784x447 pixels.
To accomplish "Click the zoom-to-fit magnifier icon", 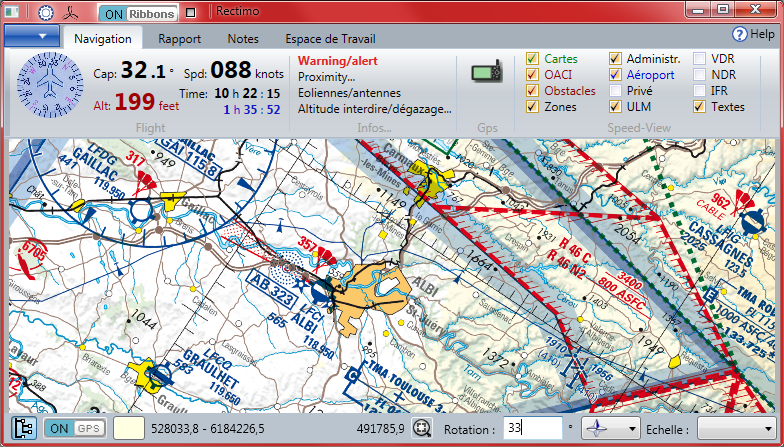I will click(x=422, y=428).
